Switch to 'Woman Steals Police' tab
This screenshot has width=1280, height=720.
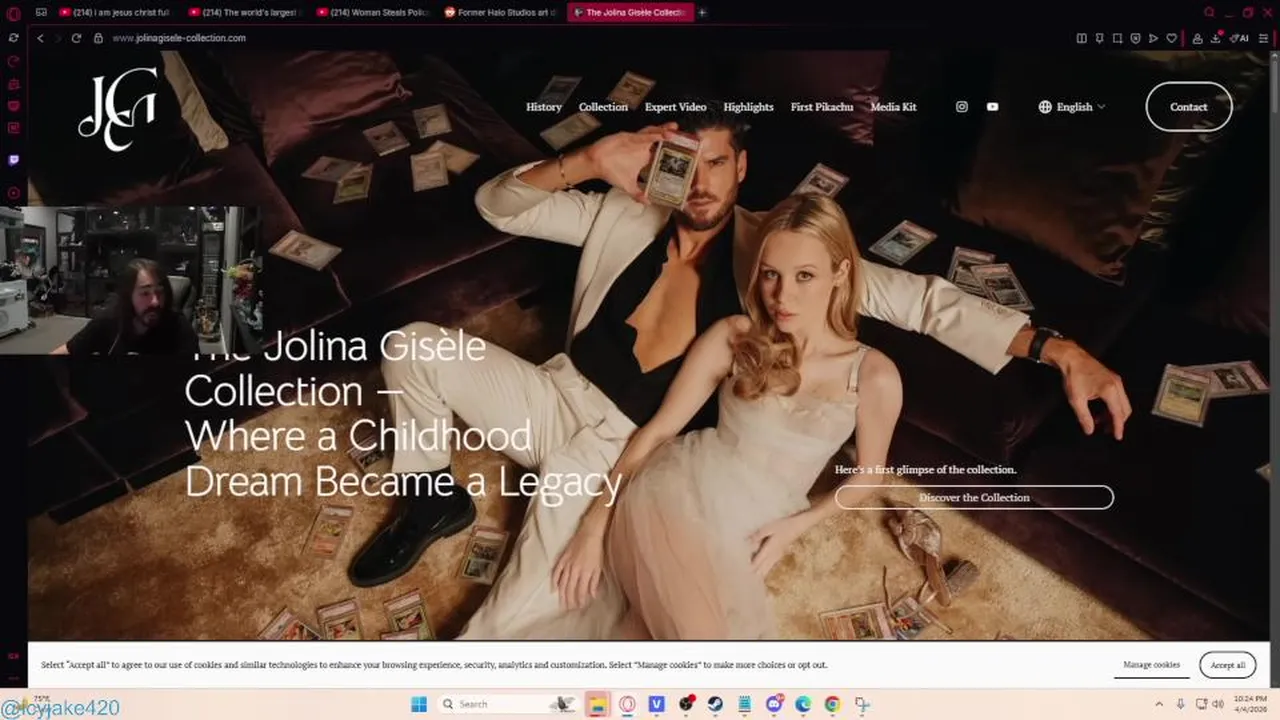coord(373,13)
